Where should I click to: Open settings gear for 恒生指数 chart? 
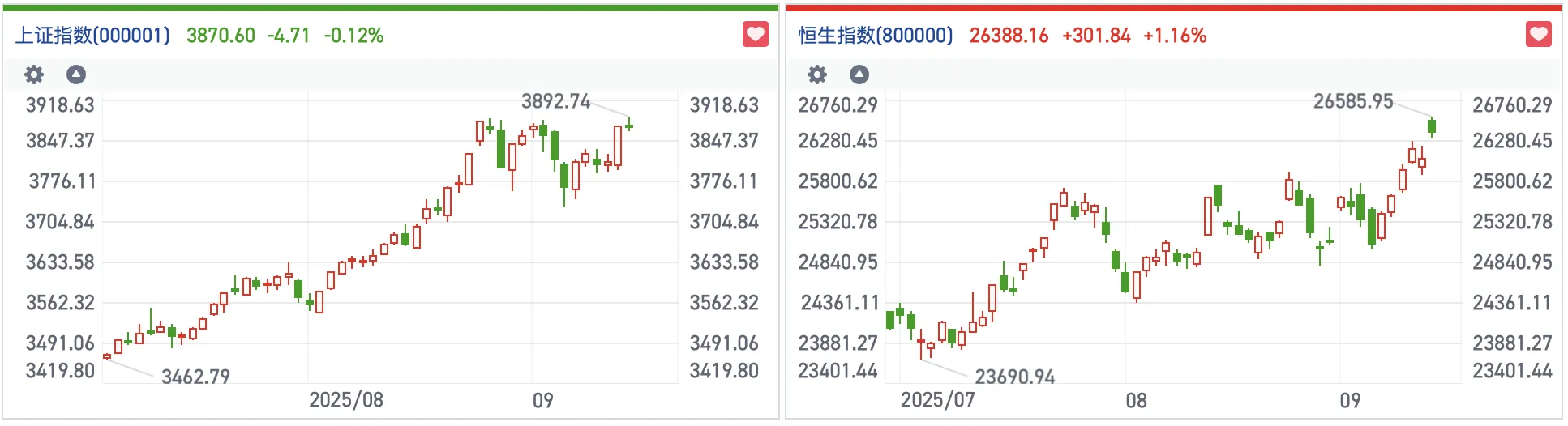pos(817,75)
